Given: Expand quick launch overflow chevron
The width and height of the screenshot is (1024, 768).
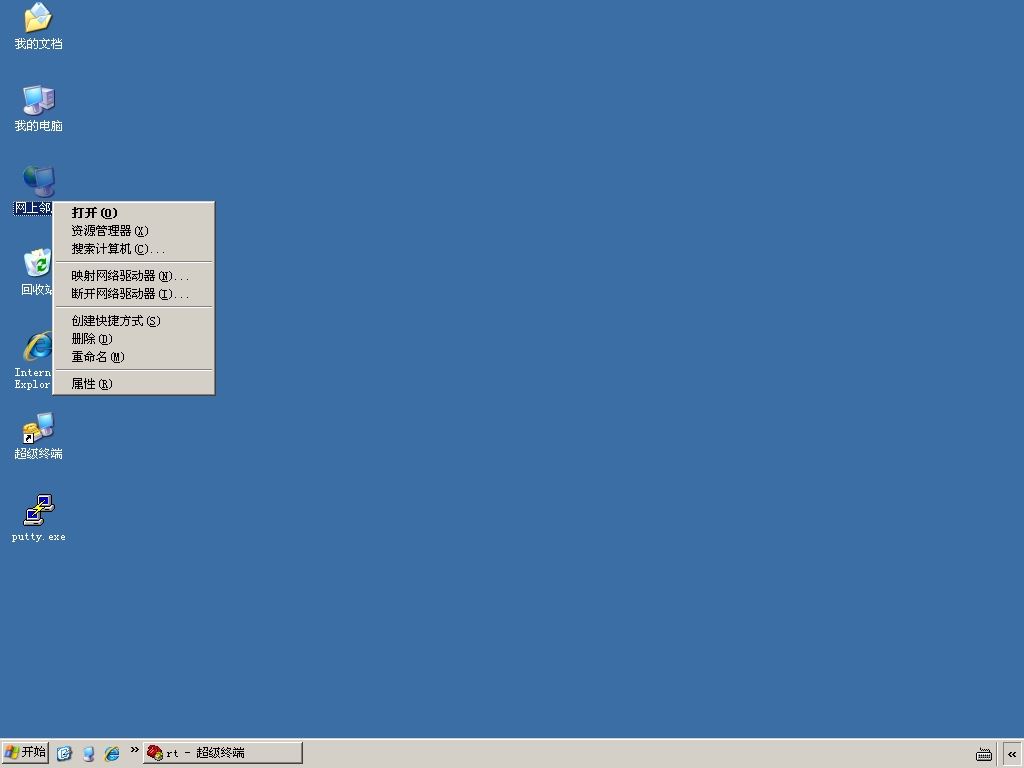Looking at the screenshot, I should pos(135,750).
